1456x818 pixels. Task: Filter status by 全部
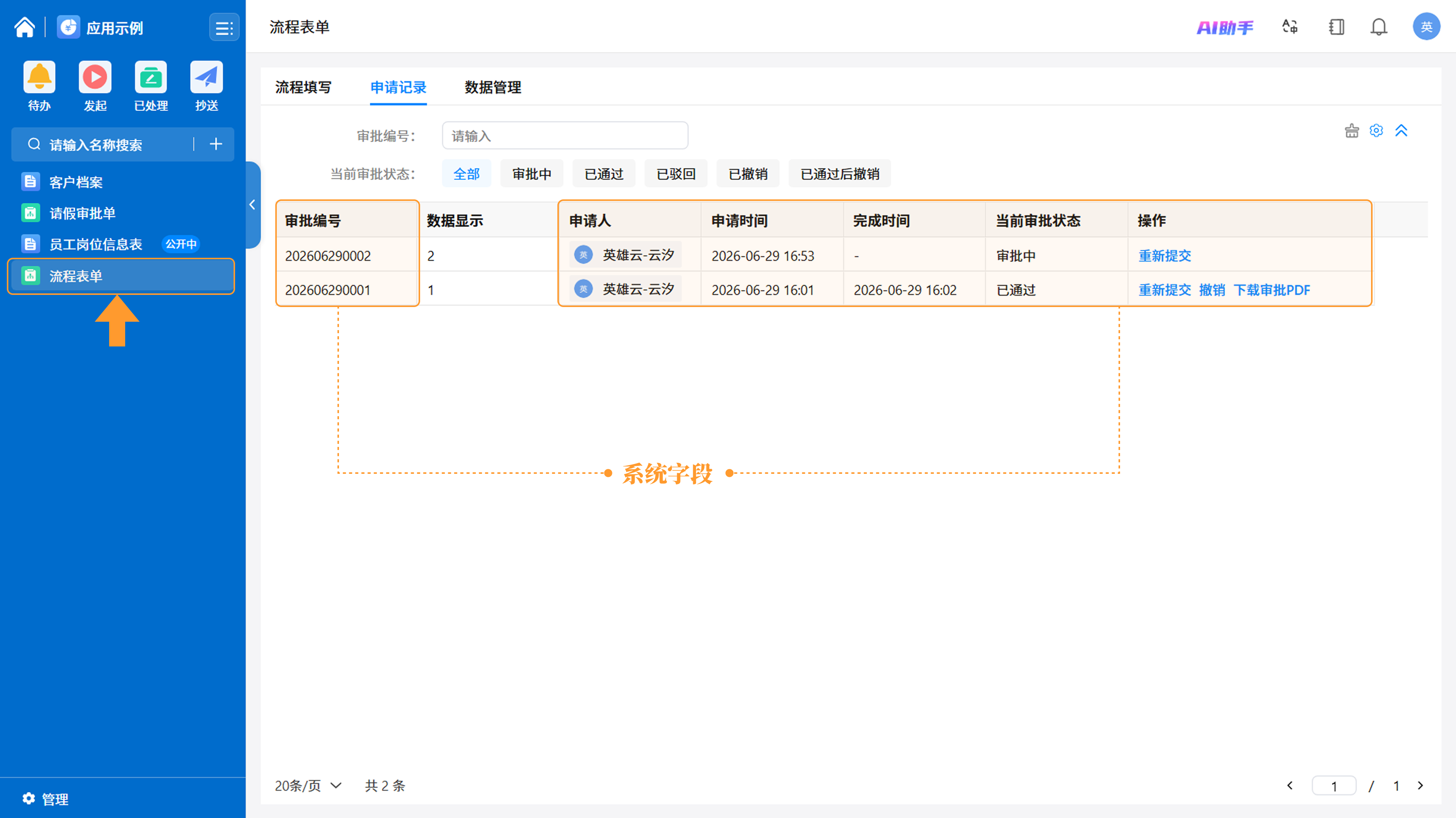(466, 174)
